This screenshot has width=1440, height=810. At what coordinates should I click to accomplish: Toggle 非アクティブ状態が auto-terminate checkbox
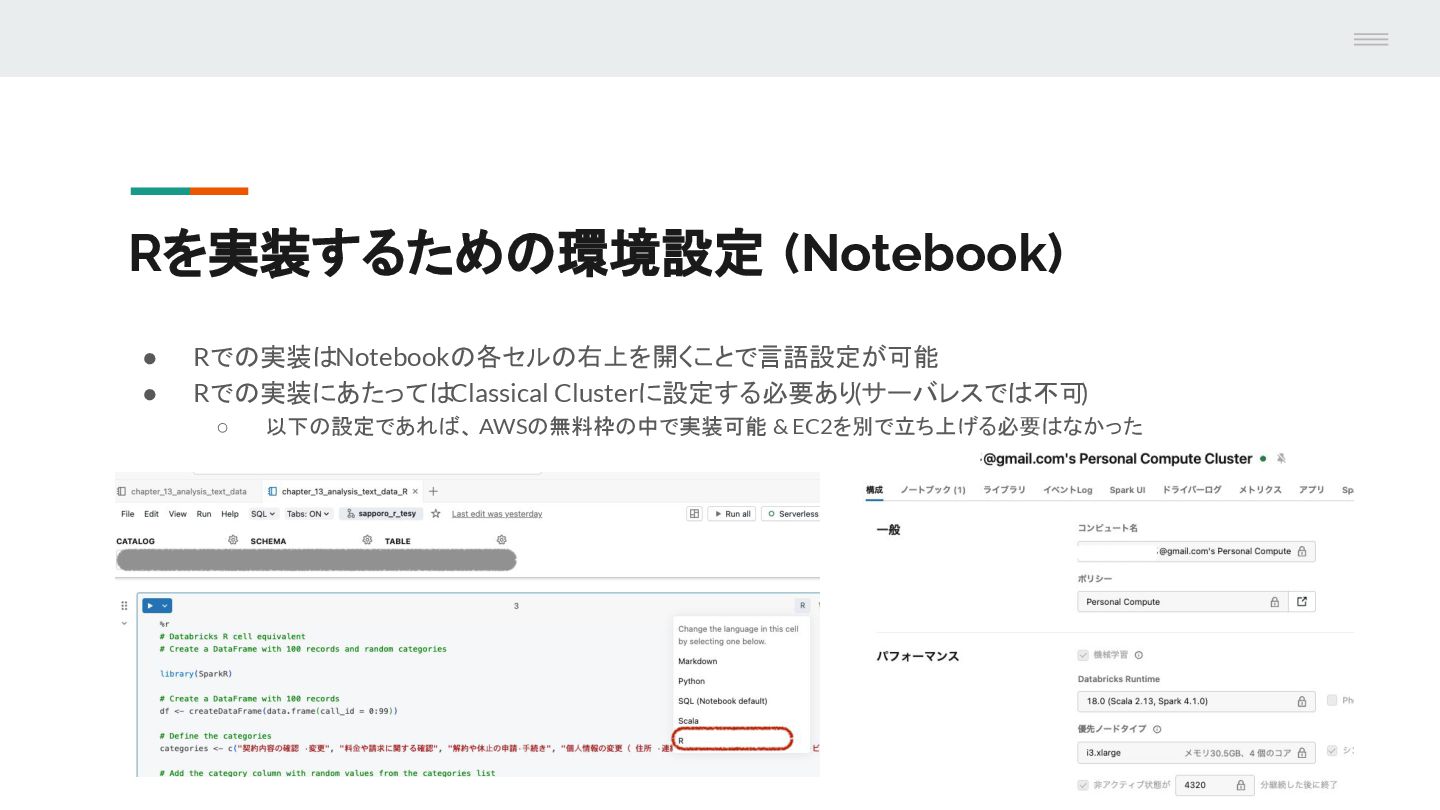[x=1083, y=785]
